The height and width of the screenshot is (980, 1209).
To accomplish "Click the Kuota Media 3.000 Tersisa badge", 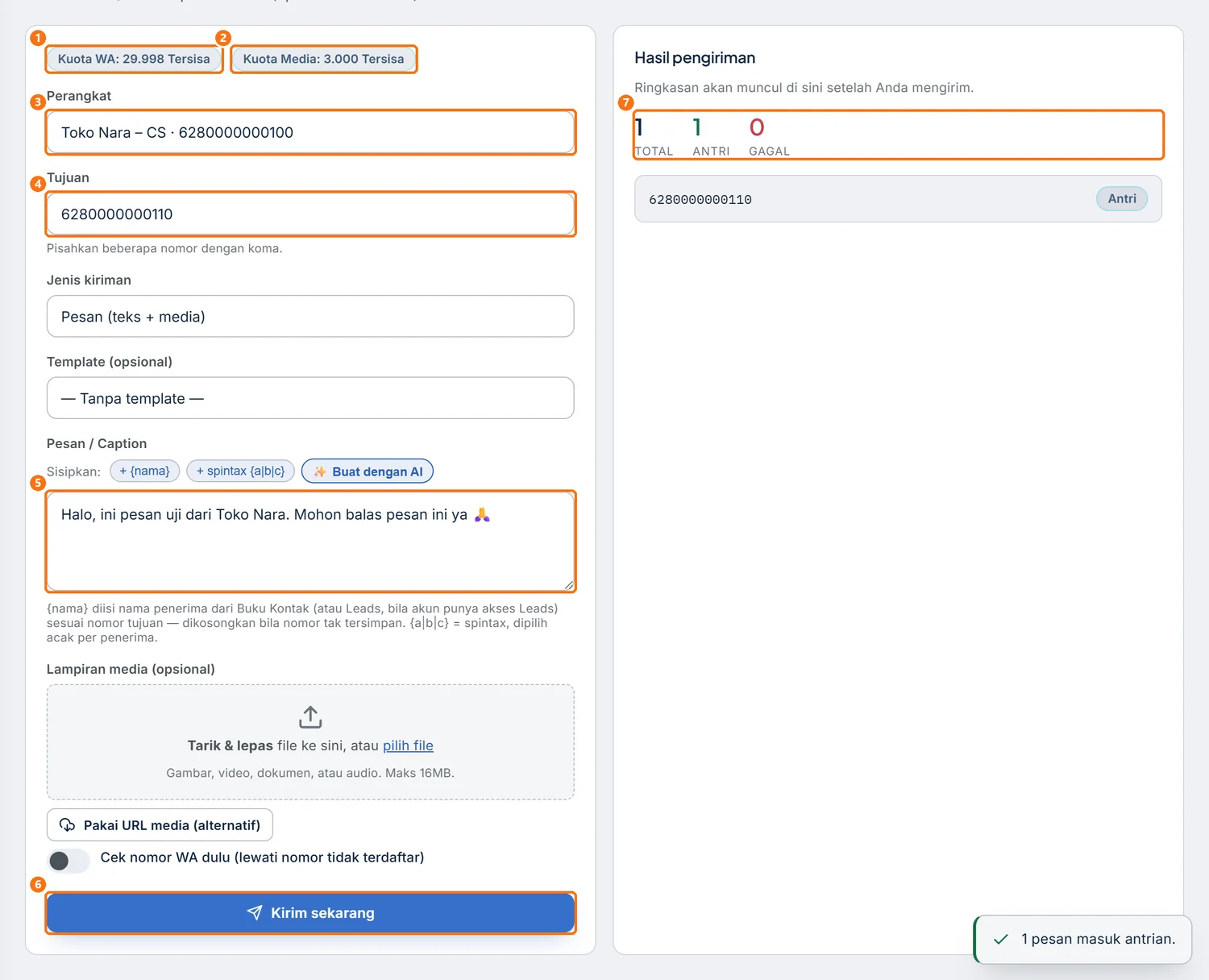I will (x=323, y=59).
